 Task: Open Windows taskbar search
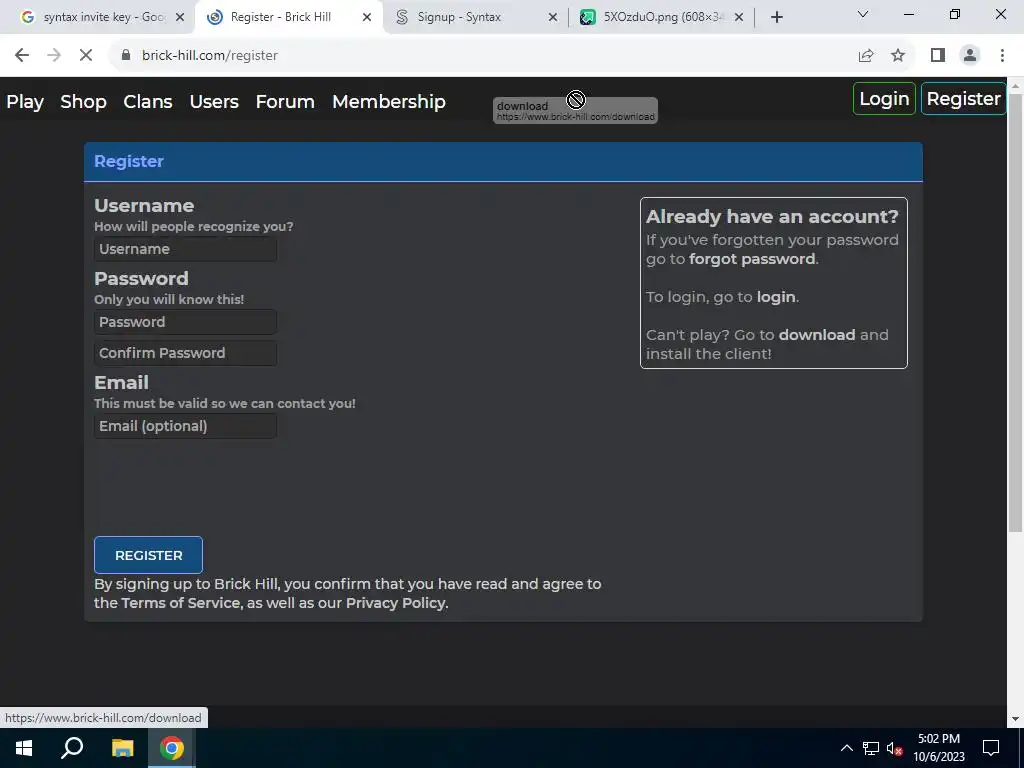click(x=72, y=748)
